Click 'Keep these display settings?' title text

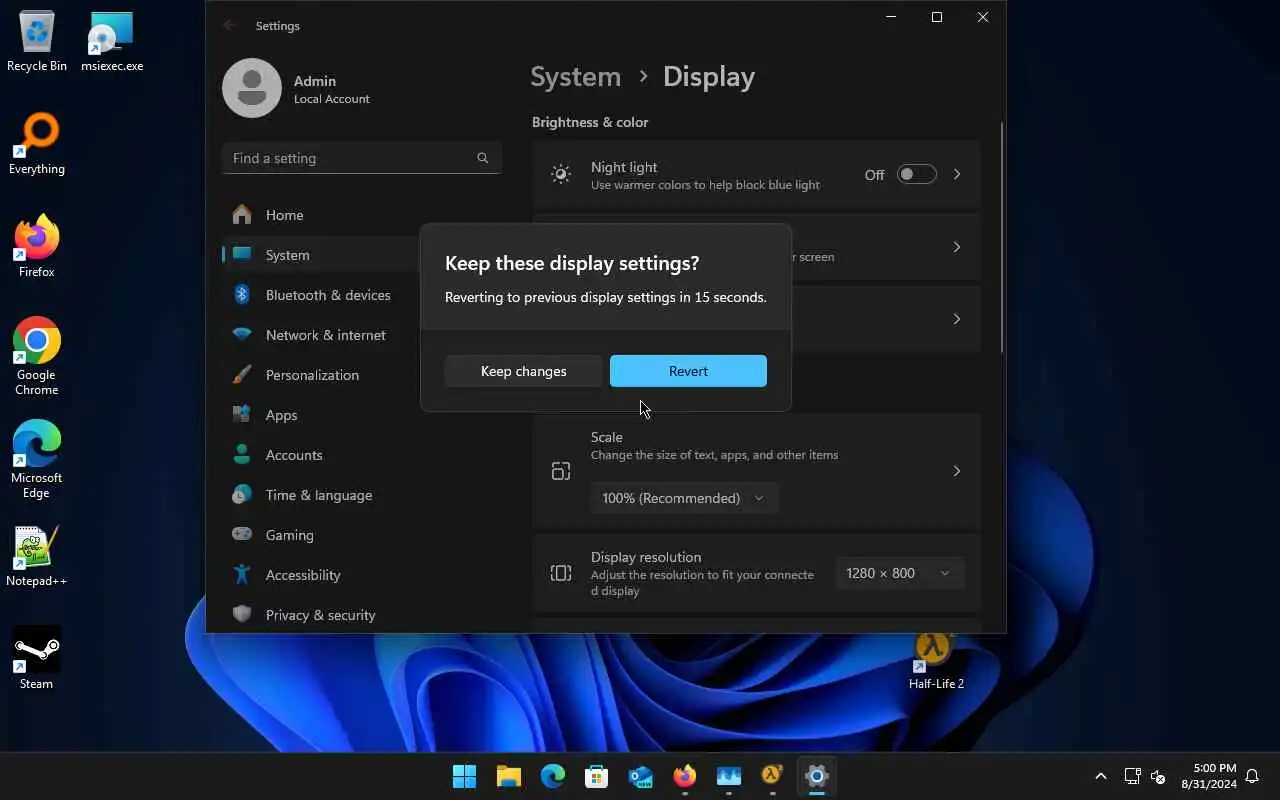[572, 263]
